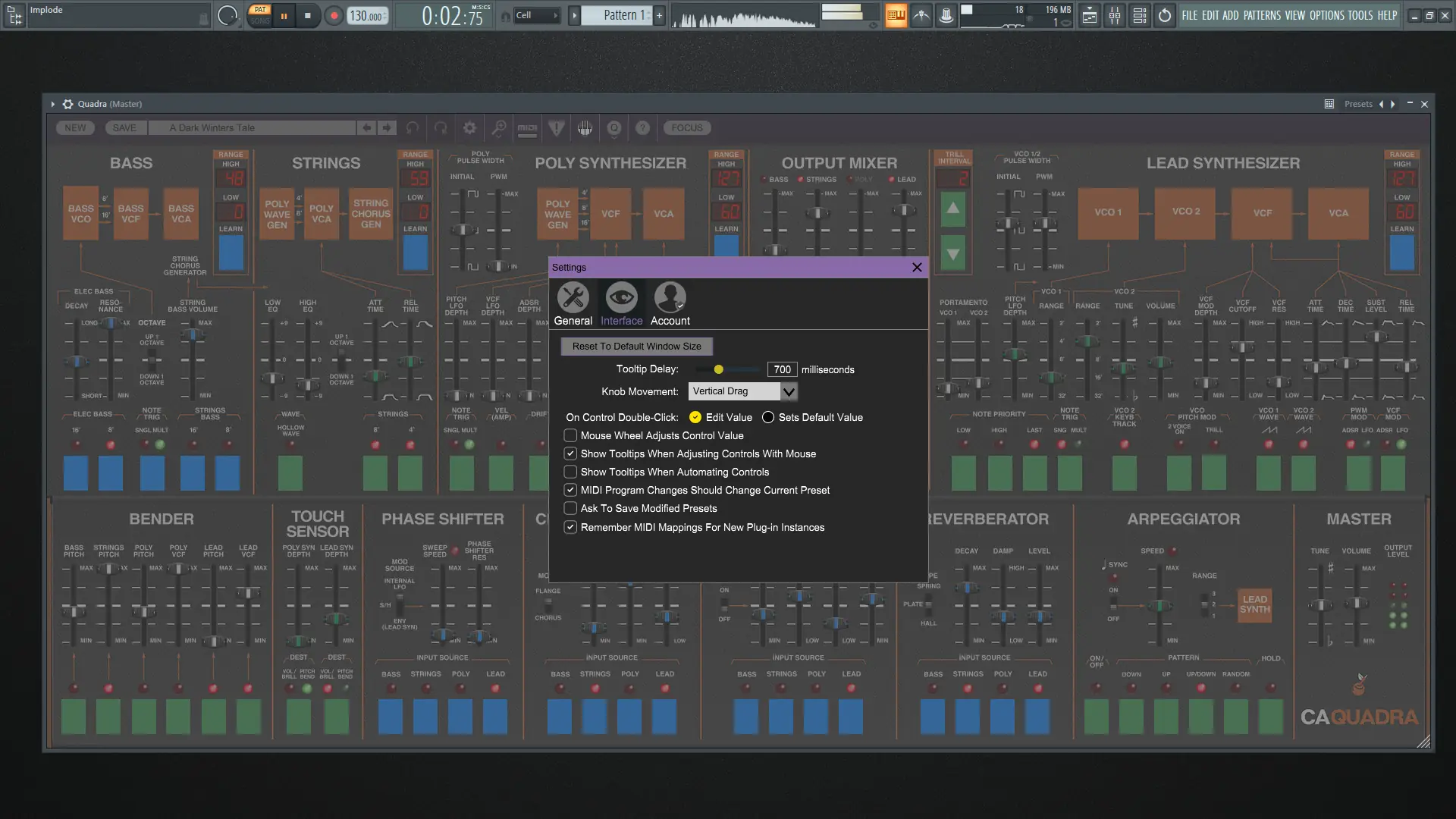Stop playback with the stop button
This screenshot has width=1456, height=819.
(x=307, y=15)
